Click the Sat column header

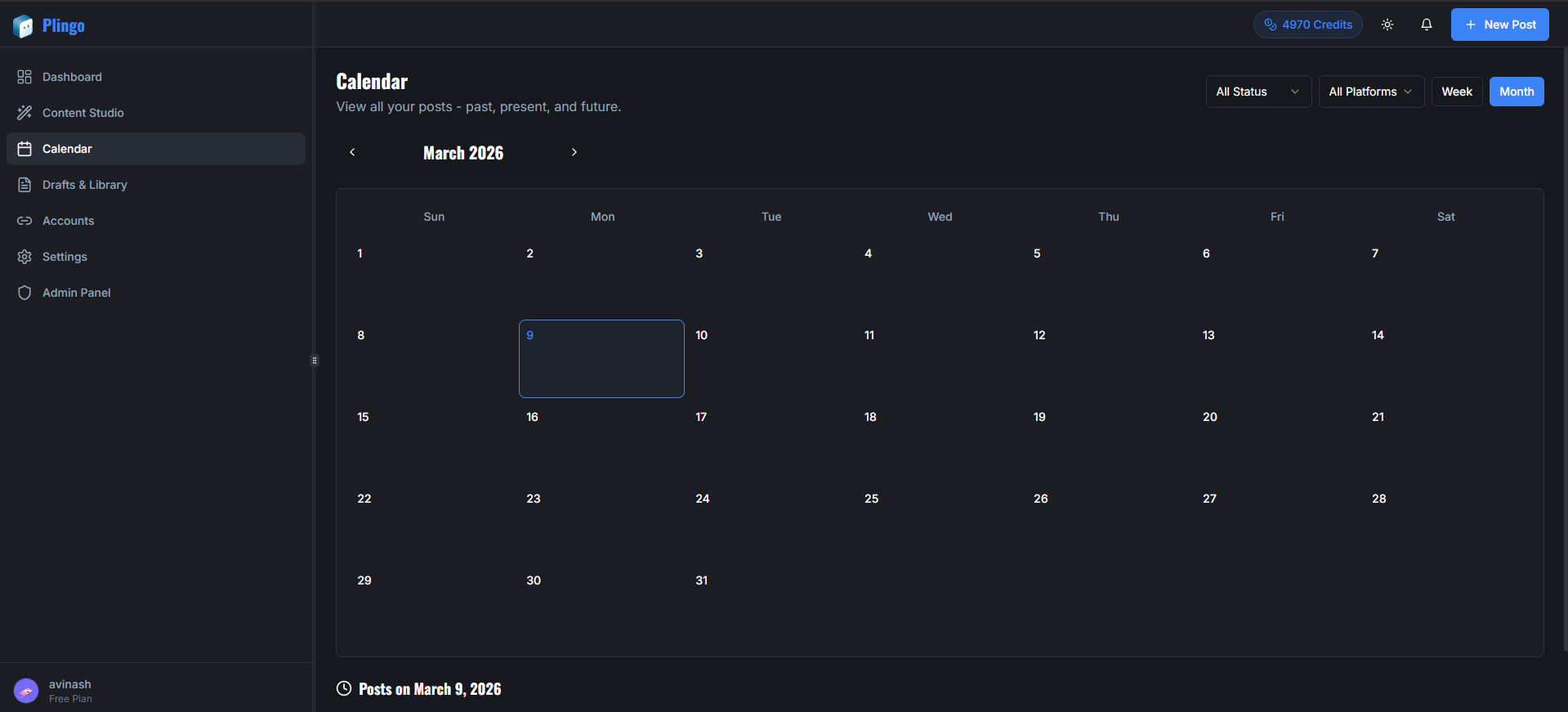pyautogui.click(x=1445, y=217)
